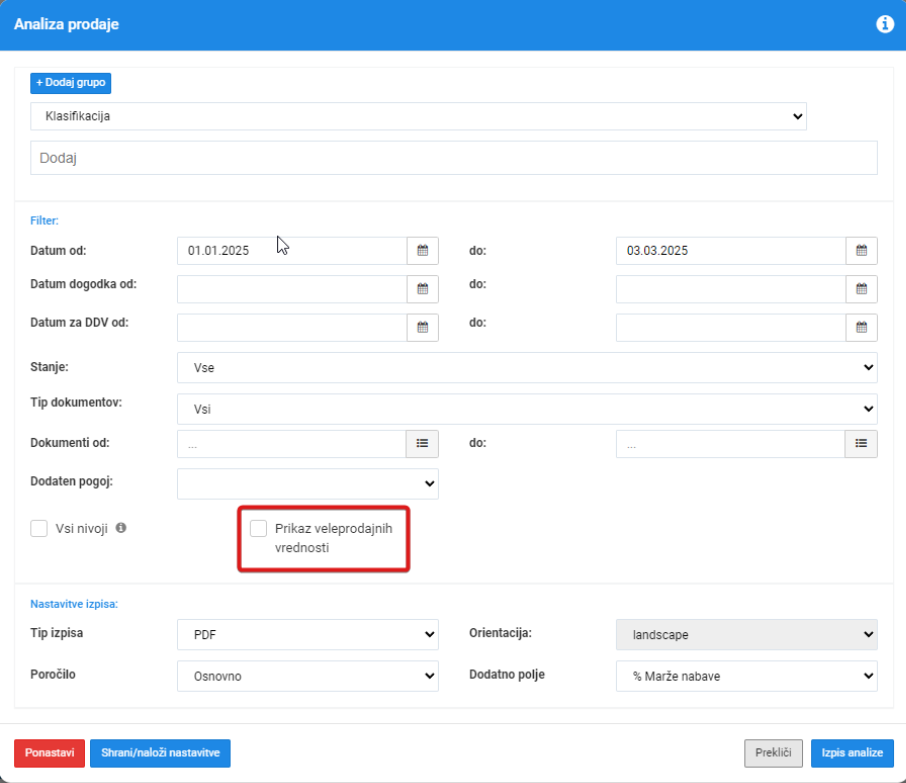906x783 pixels.
Task: Open the Klasifikacija dropdown
Action: tap(418, 116)
